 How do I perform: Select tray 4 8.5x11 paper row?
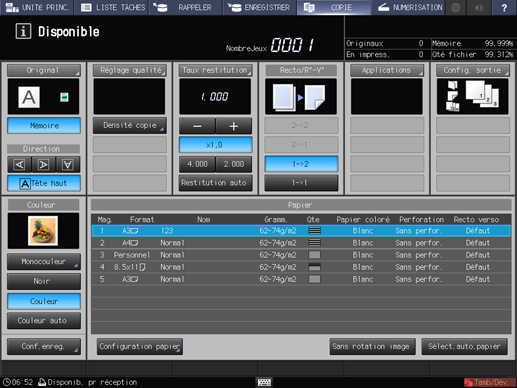301,267
